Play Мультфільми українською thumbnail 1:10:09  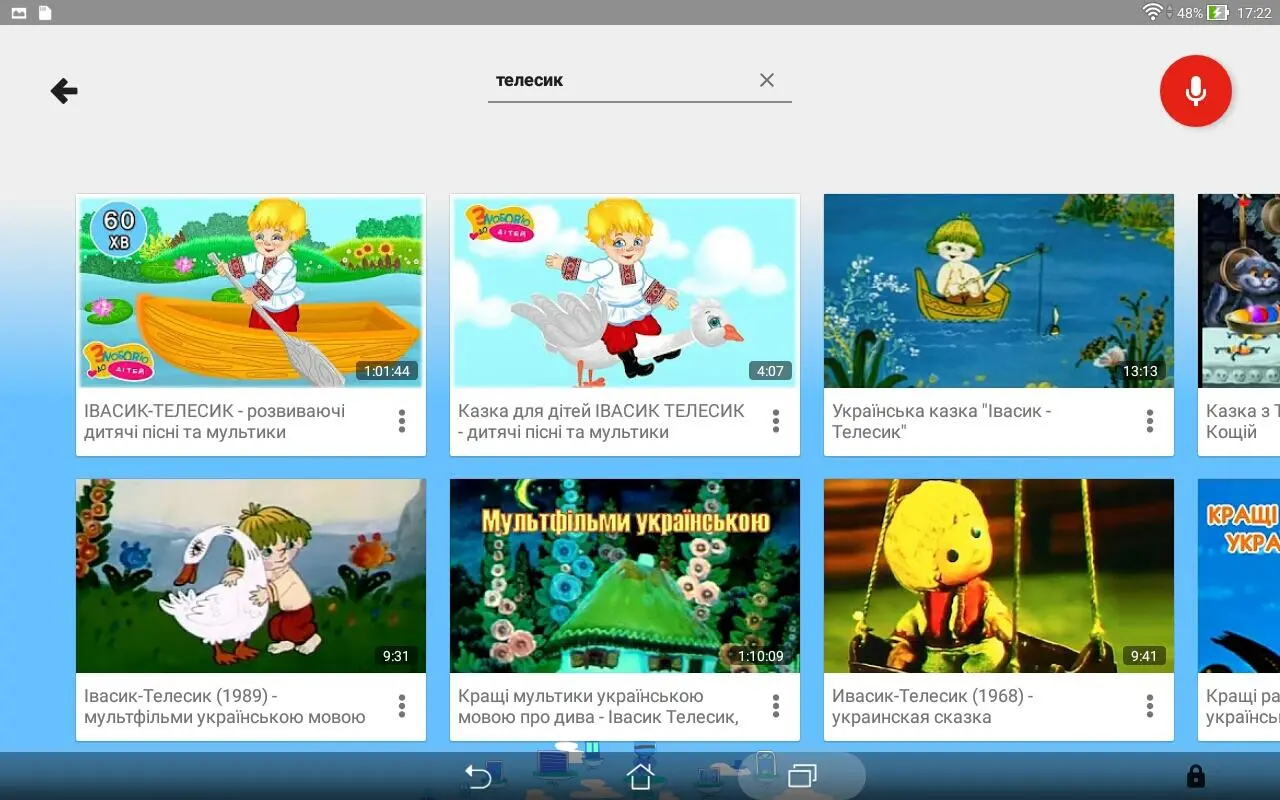click(x=625, y=576)
